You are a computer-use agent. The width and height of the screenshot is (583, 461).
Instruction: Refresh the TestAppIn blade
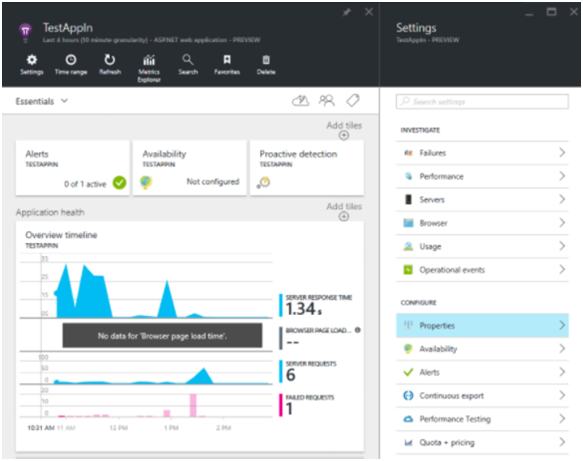[110, 64]
